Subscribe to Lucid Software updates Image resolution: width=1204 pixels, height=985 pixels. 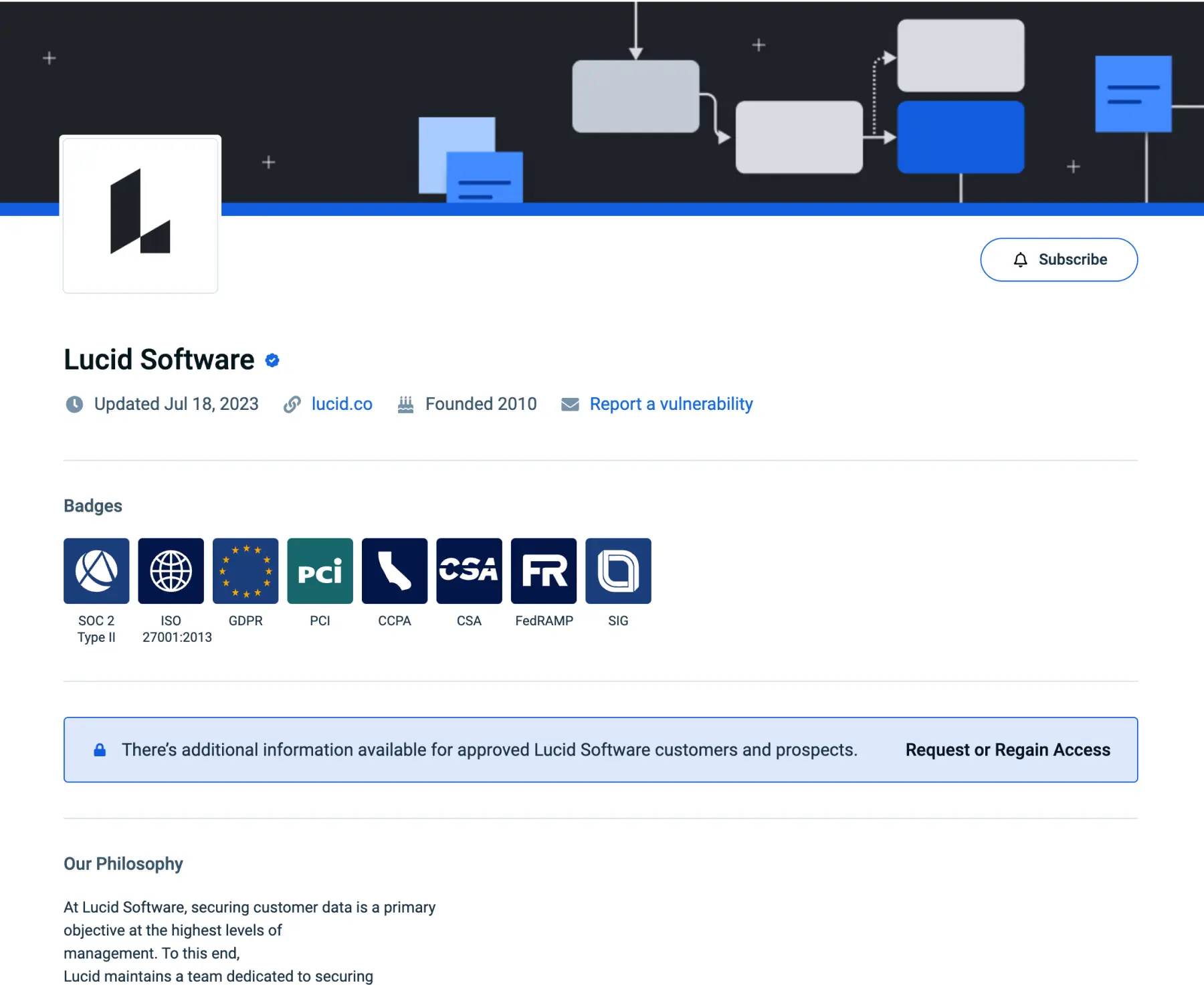[x=1059, y=259]
